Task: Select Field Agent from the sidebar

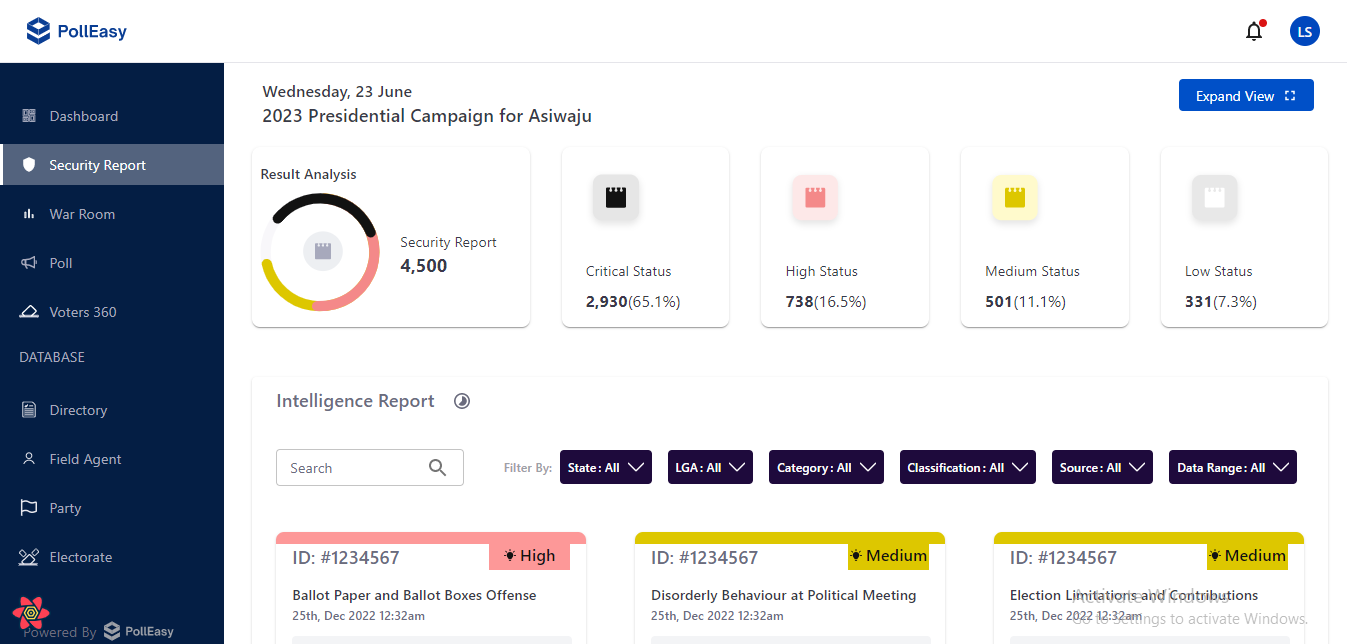Action: [x=85, y=459]
